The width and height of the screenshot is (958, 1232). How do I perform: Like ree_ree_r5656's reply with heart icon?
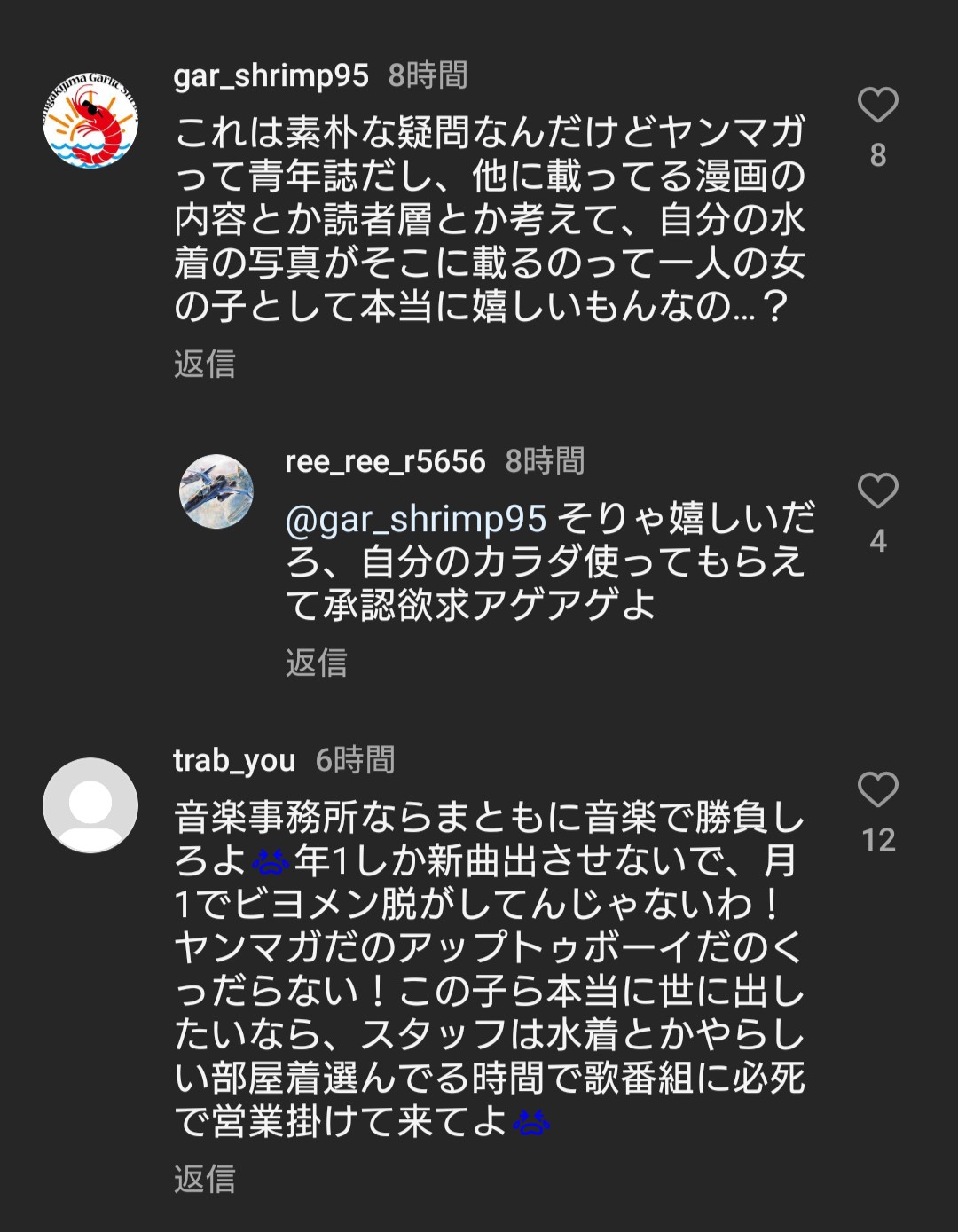(x=877, y=490)
